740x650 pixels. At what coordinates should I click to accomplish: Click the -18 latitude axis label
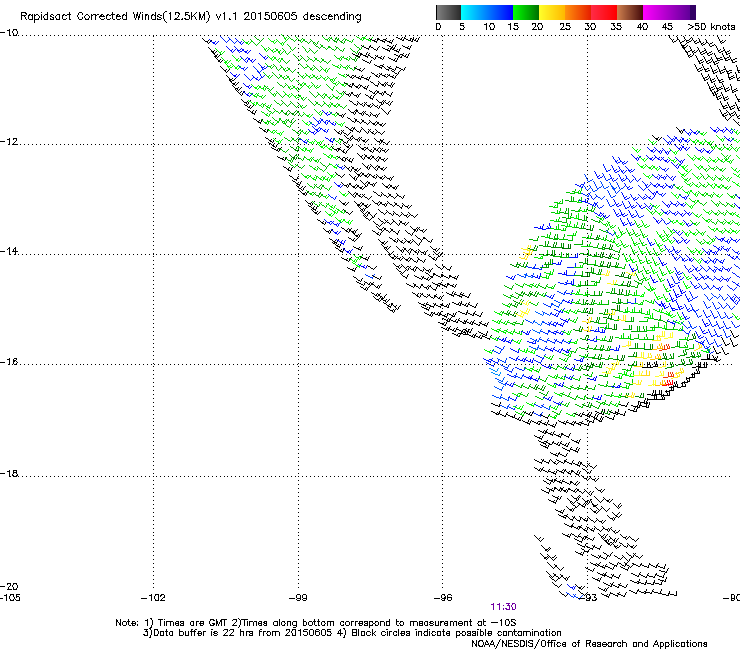tap(9, 473)
